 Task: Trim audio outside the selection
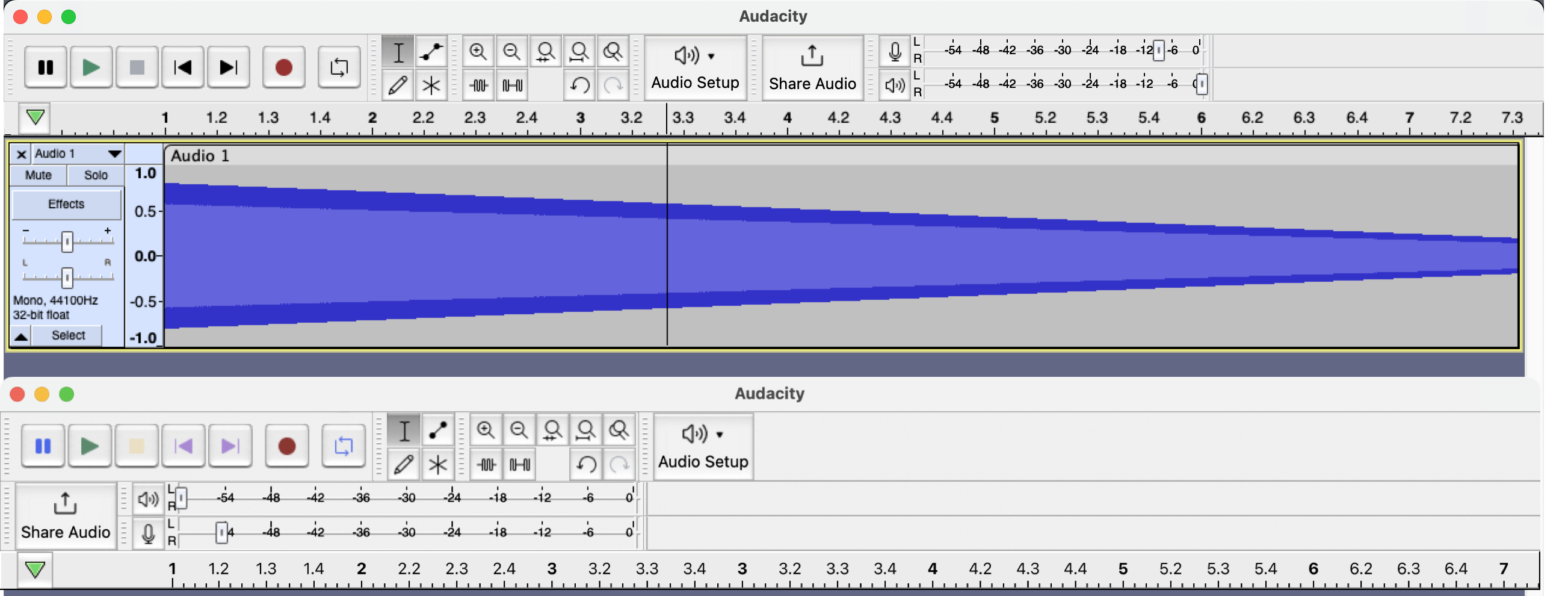[x=478, y=85]
